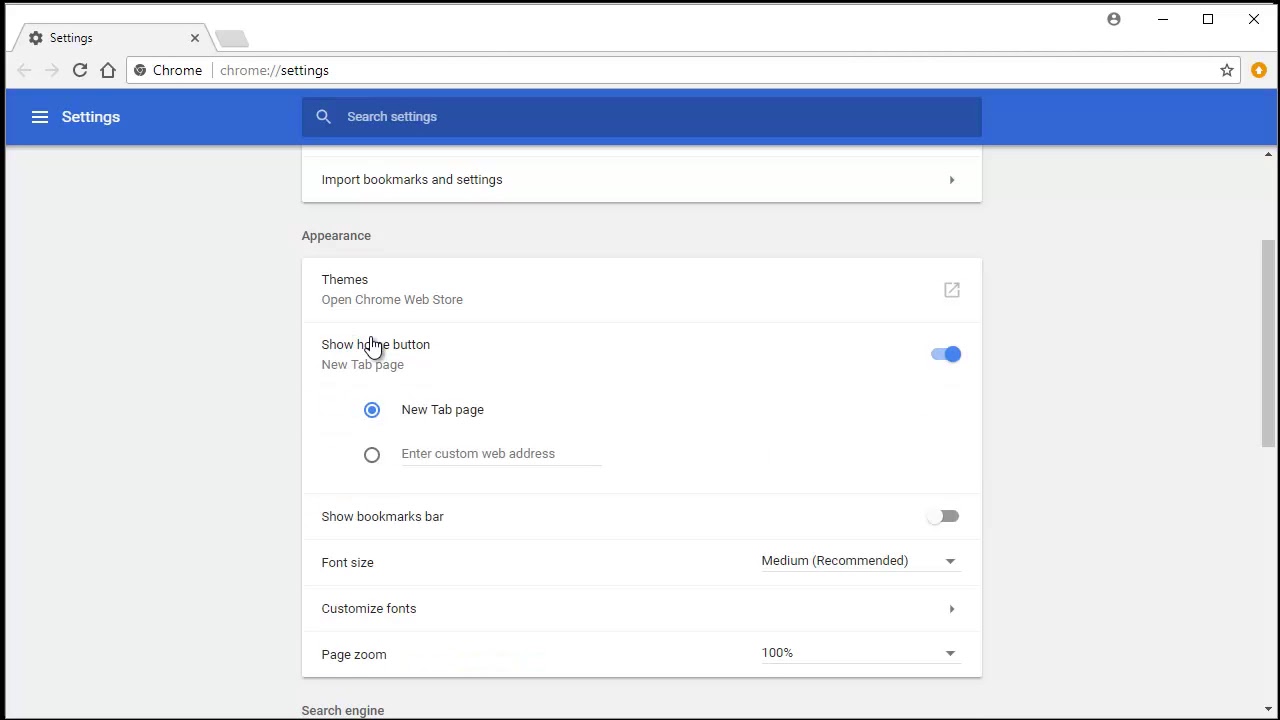This screenshot has height=720, width=1280.
Task: Click the vertical scrollbar thumb
Action: tap(1268, 343)
